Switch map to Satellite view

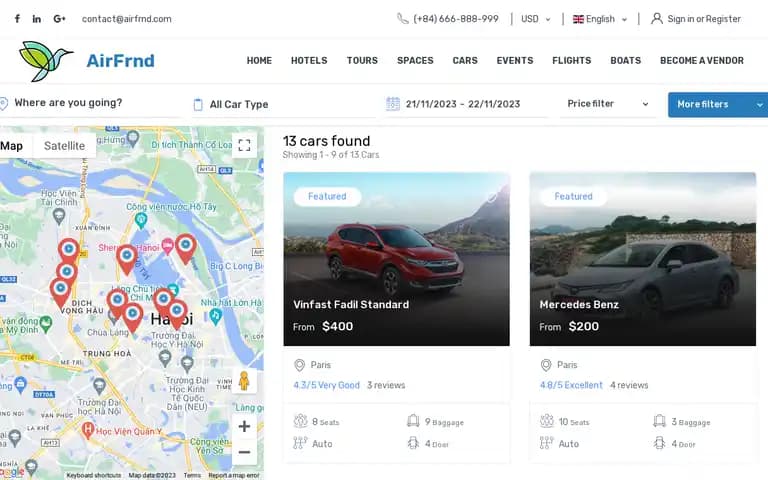pyautogui.click(x=64, y=146)
